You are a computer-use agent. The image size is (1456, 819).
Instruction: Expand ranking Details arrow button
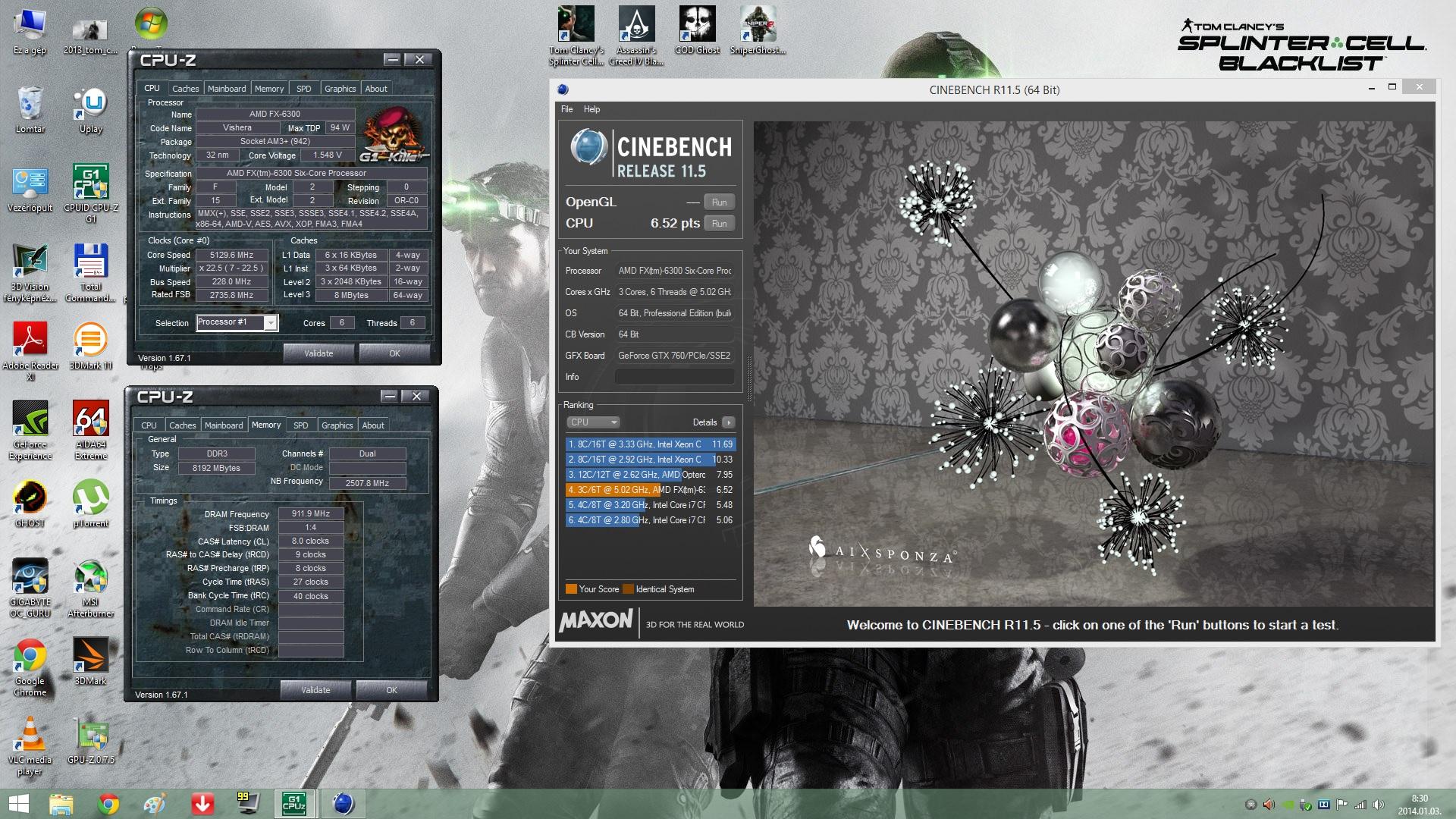pyautogui.click(x=728, y=422)
